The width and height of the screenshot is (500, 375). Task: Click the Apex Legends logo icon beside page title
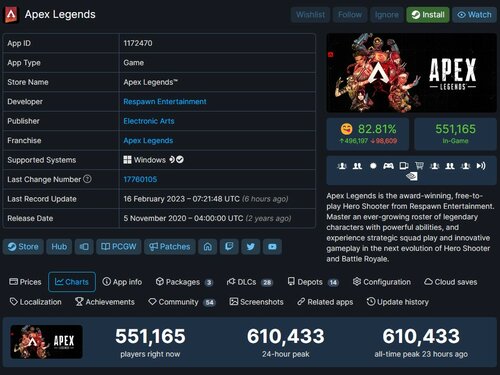click(x=11, y=15)
